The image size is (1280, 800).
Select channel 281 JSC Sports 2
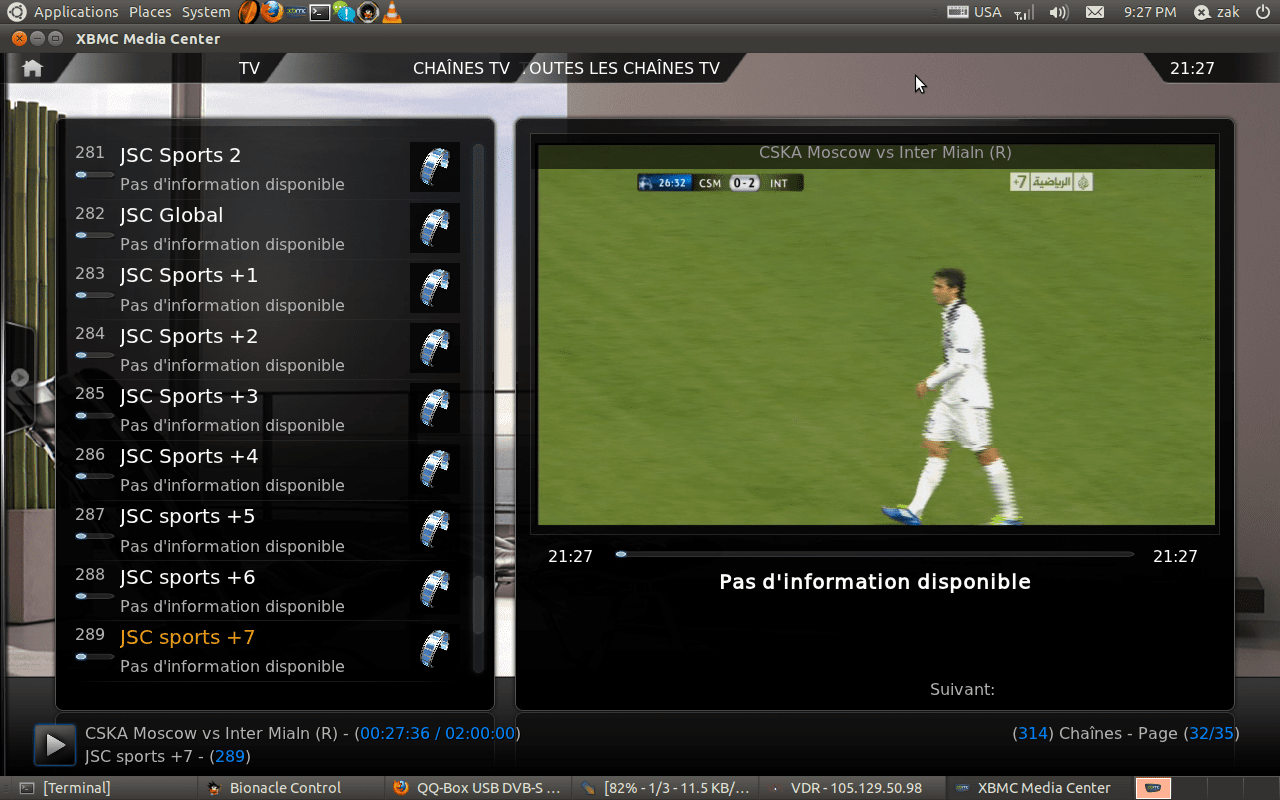tap(267, 168)
